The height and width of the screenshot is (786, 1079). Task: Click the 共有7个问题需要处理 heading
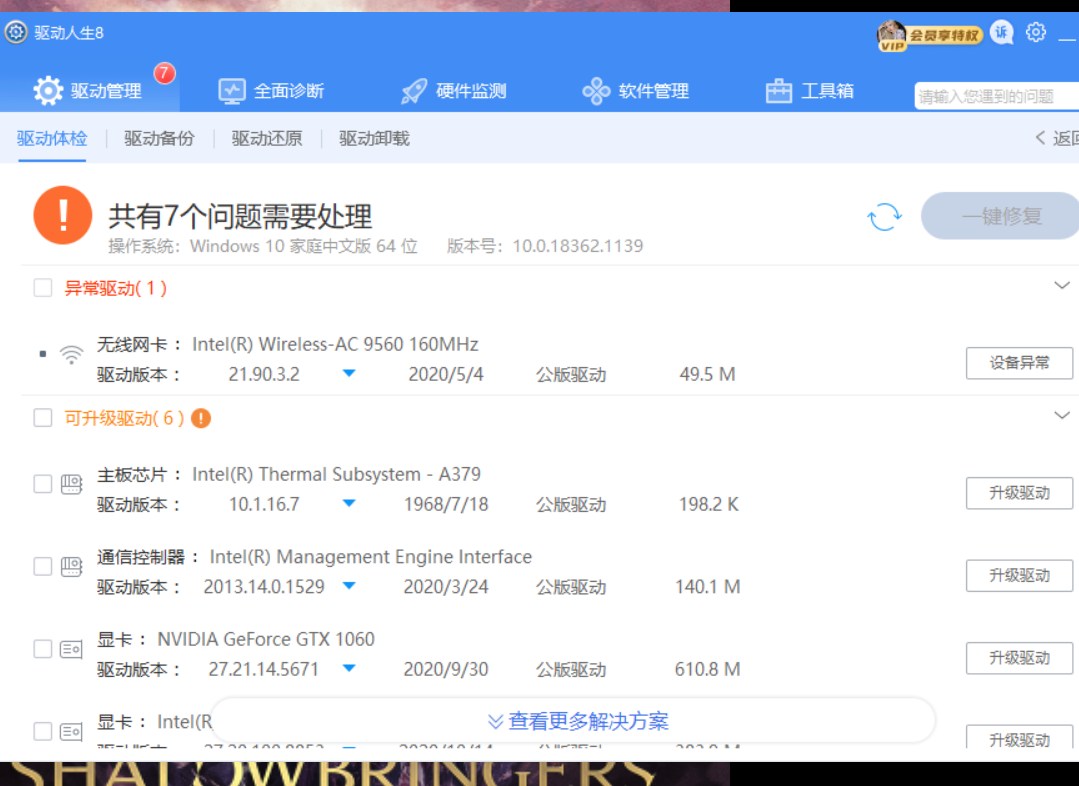240,216
